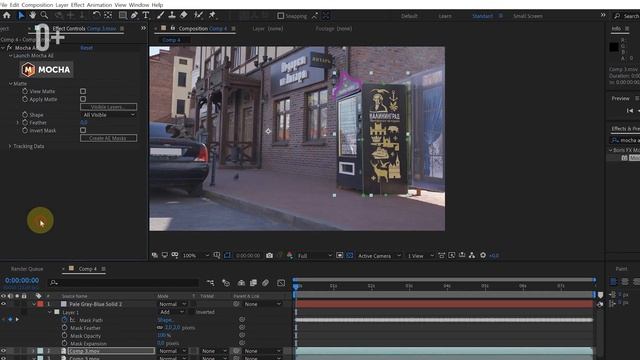The height and width of the screenshot is (360, 640).
Task: Hide the Pale Gray-Blue Solid 2 layer
Action: click(x=3, y=304)
